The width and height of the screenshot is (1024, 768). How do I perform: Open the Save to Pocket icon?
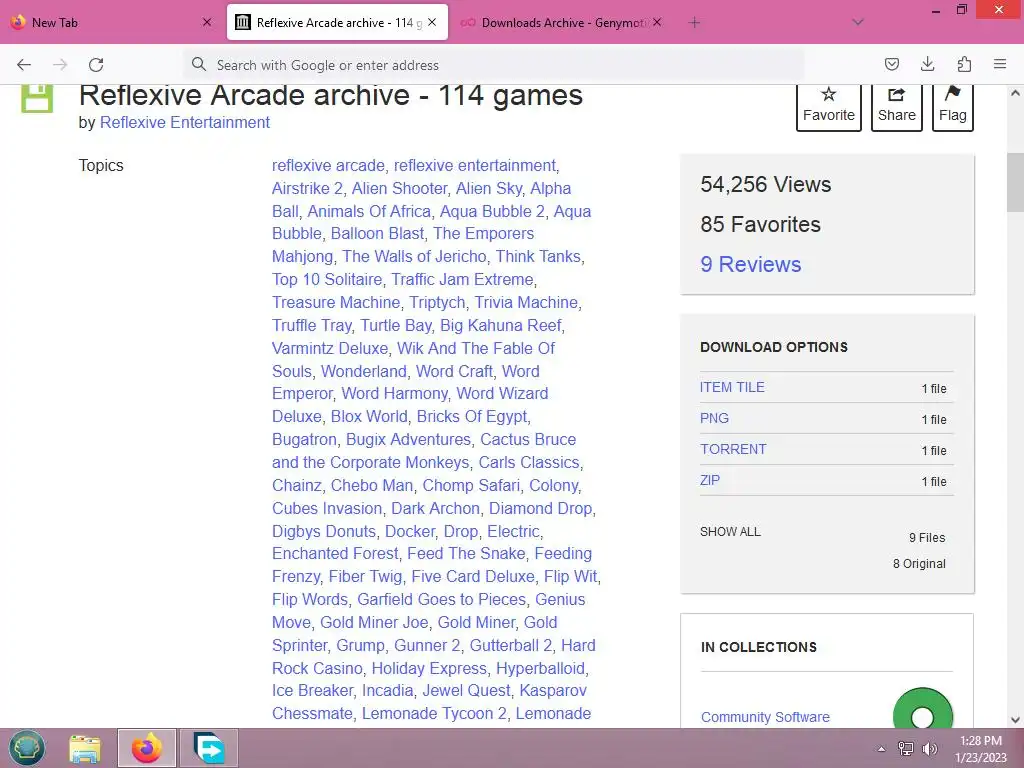891,64
